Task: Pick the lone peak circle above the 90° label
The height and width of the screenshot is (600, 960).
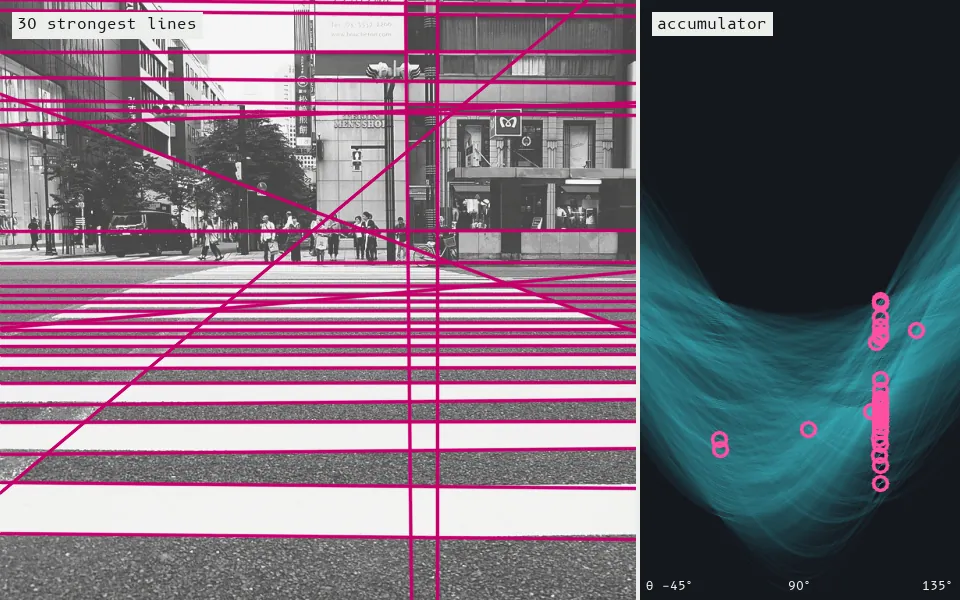Action: [x=808, y=429]
